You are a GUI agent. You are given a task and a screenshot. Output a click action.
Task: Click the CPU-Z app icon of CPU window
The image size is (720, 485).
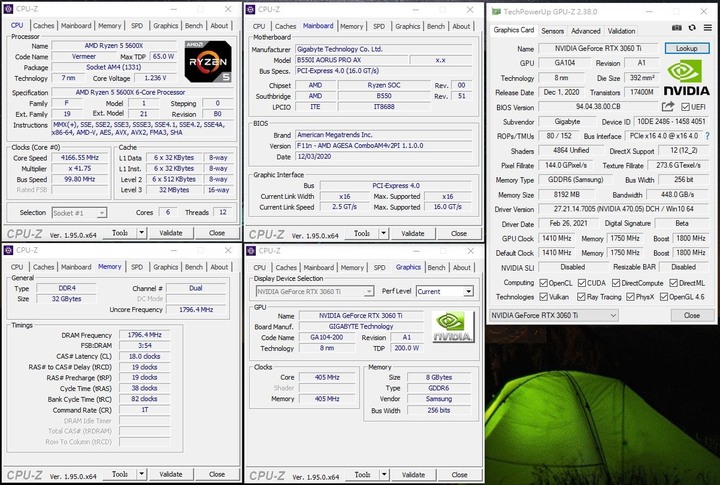tap(8, 9)
